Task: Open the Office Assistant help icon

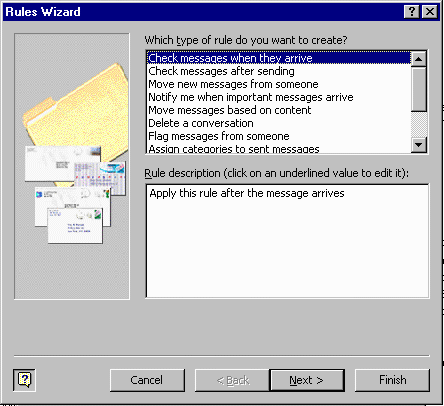Action: pyautogui.click(x=24, y=380)
